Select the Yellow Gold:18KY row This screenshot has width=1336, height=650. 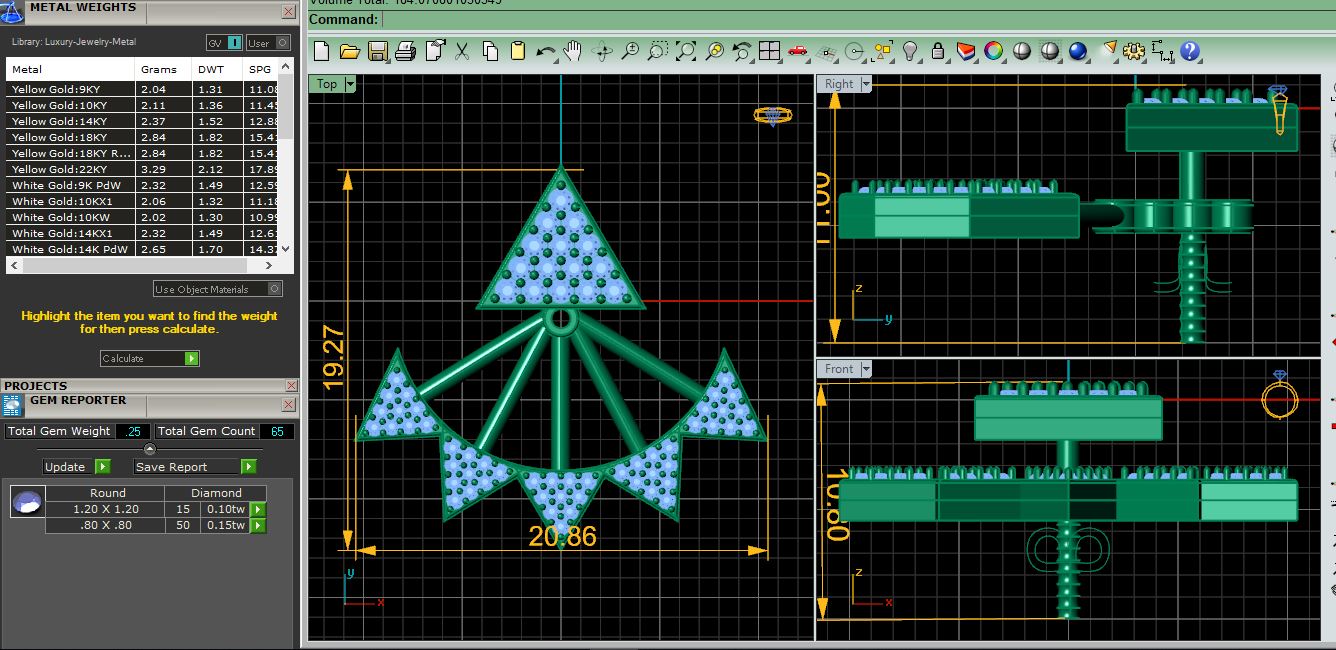point(70,137)
